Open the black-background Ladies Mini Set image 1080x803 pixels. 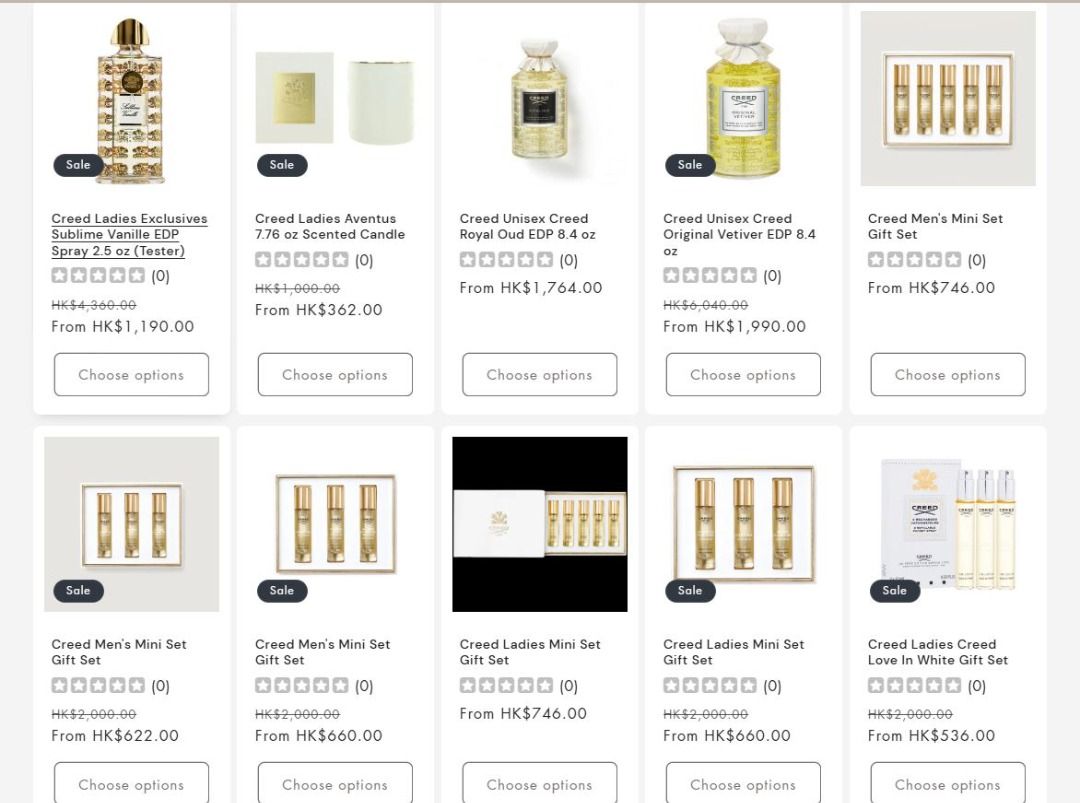(x=539, y=524)
